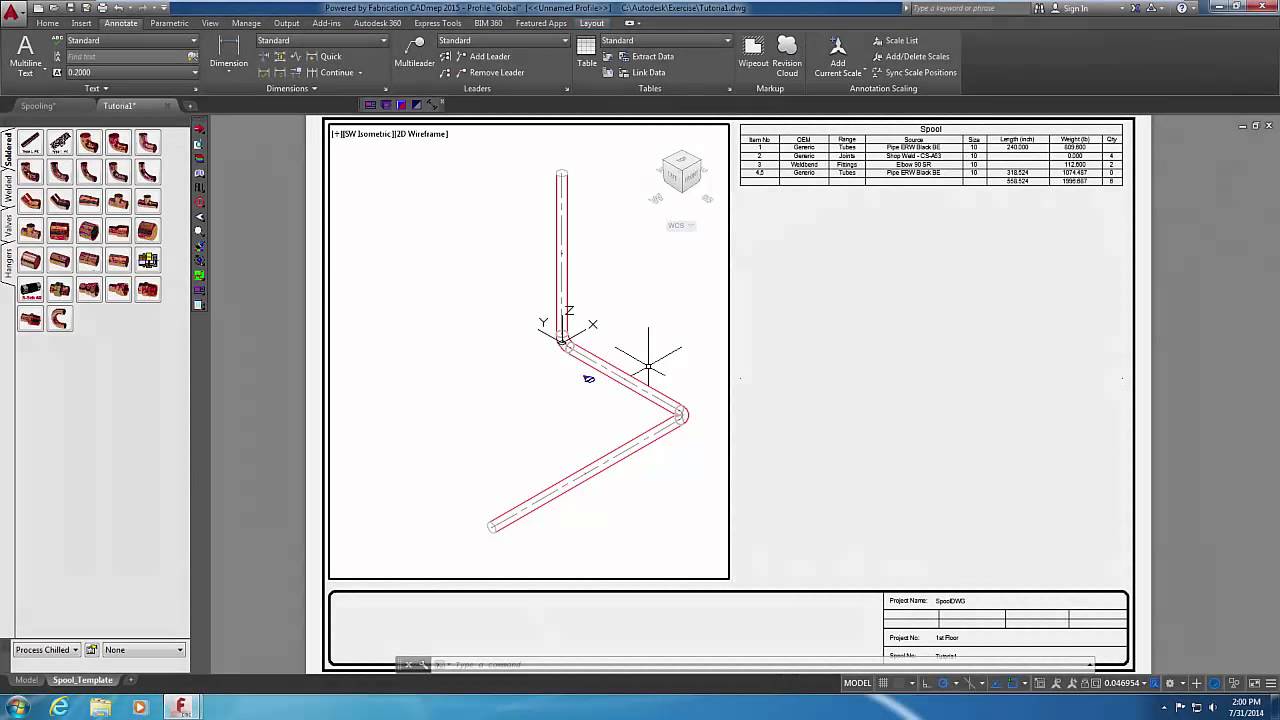
Task: Open the None selection dropdown
Action: click(x=140, y=650)
